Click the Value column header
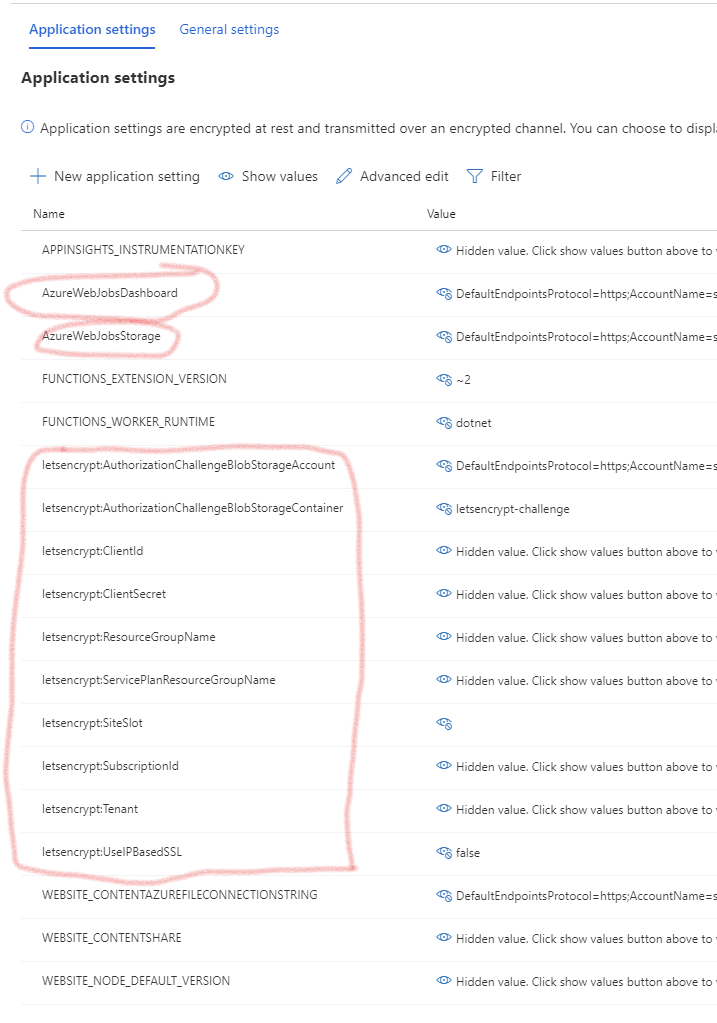The width and height of the screenshot is (717, 1023). coord(441,214)
